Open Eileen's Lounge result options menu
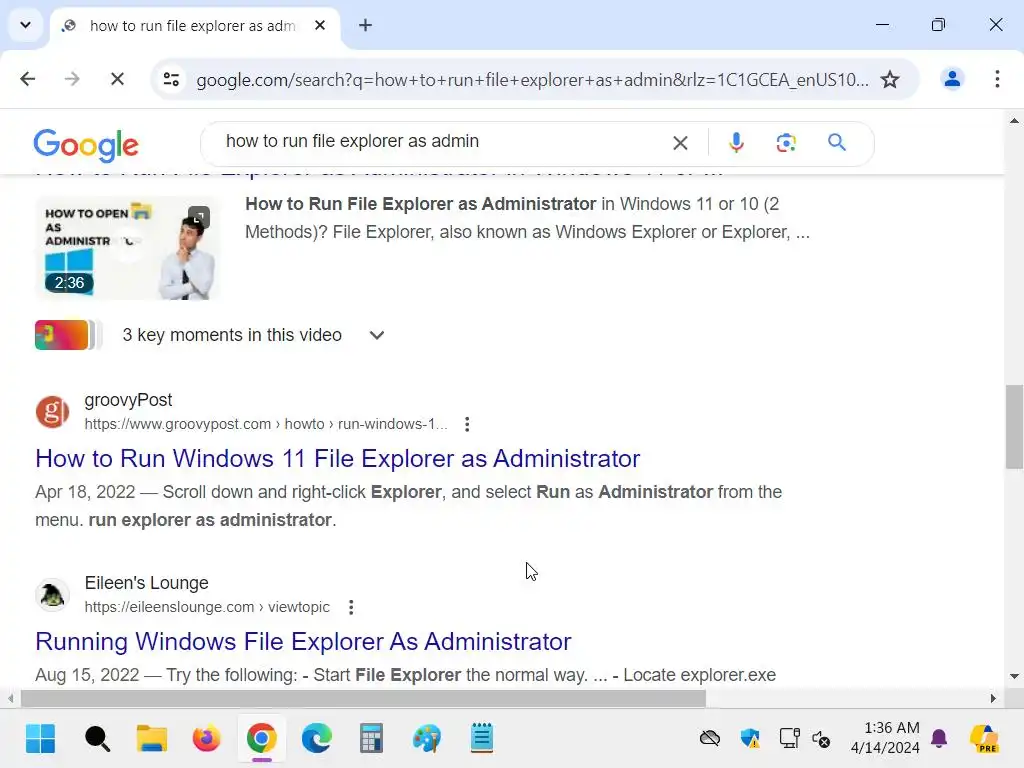 pos(351,607)
